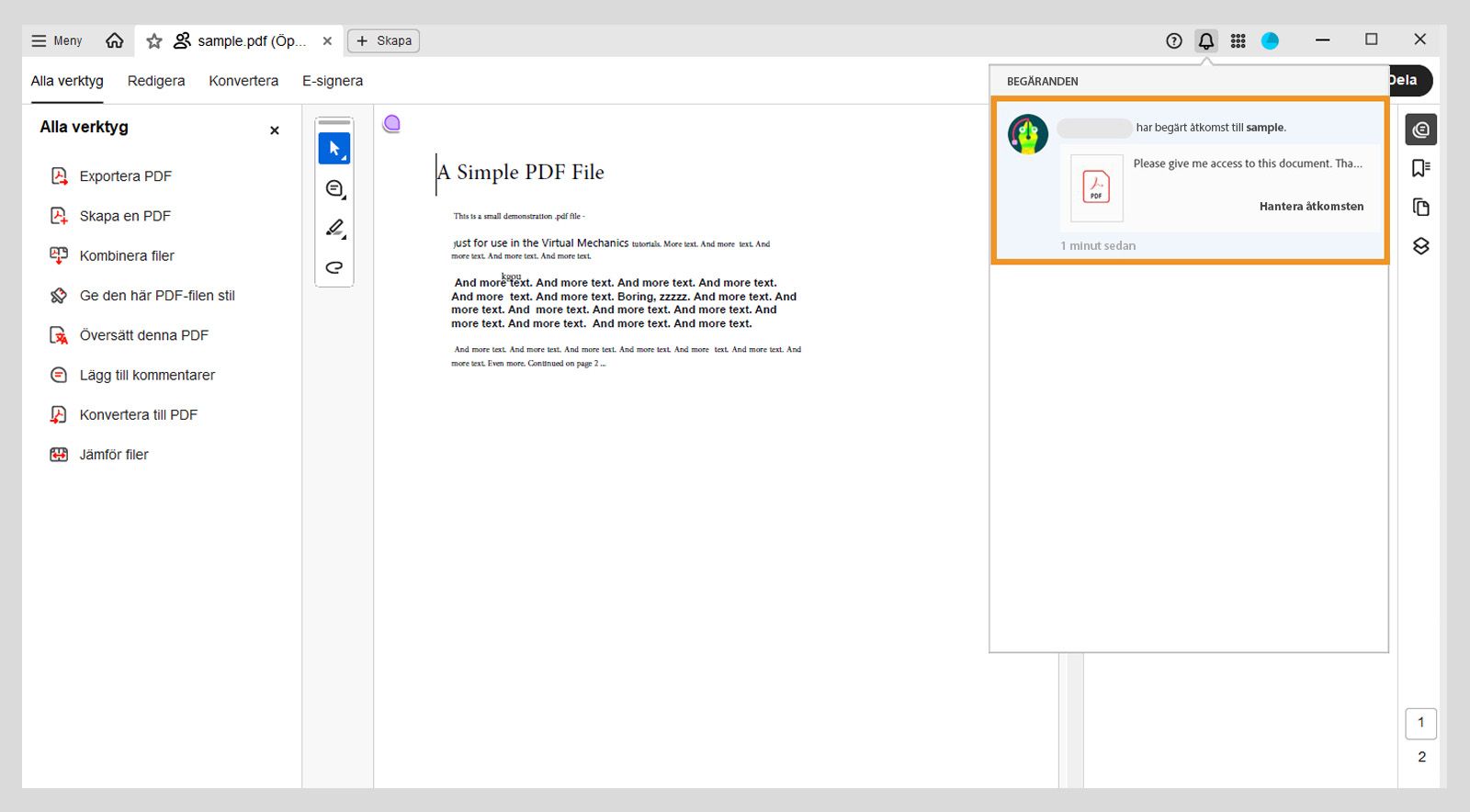Click the Kombinera filer icon
Viewport: 1470px width, 812px height.
tap(59, 255)
